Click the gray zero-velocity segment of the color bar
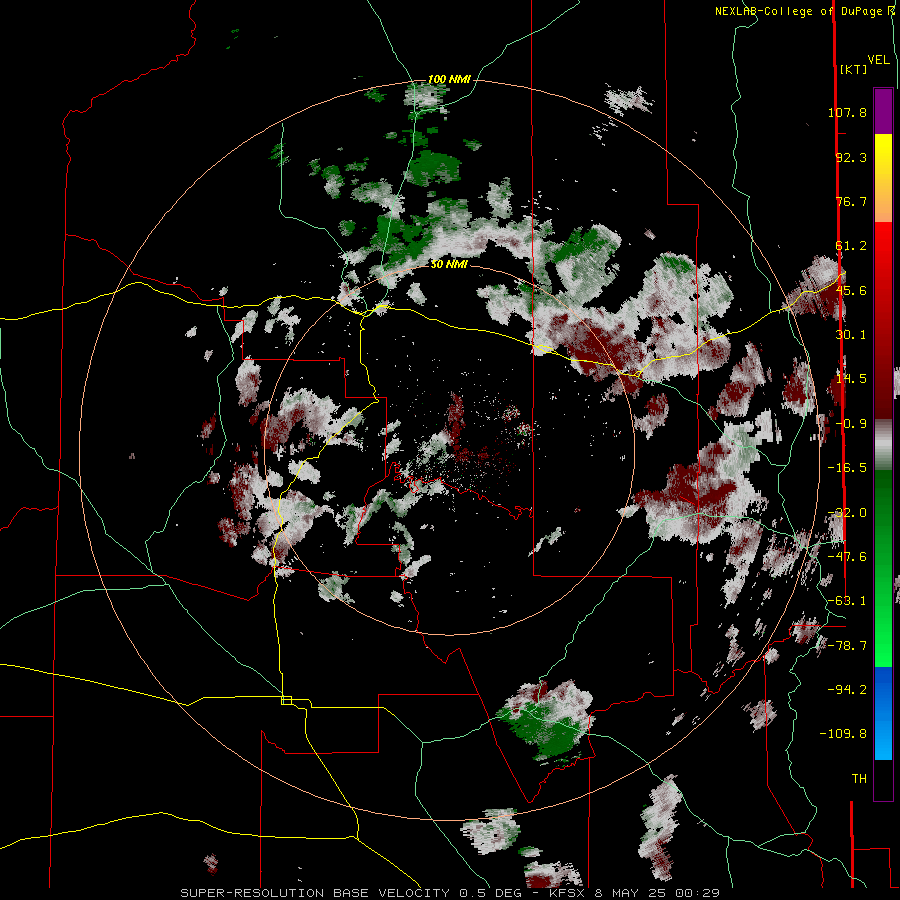900x900 pixels. (x=883, y=444)
